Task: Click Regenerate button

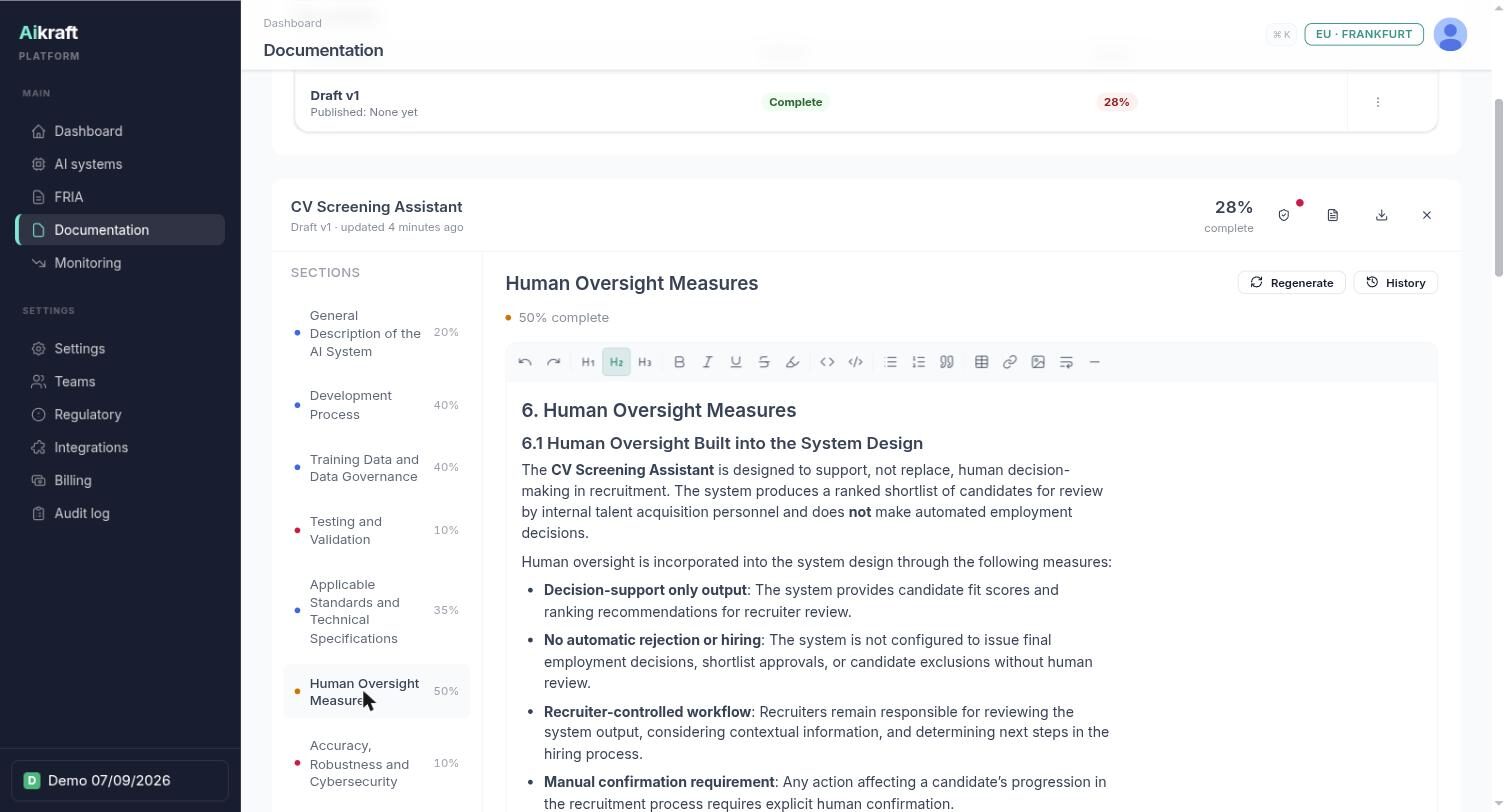Action: click(1292, 283)
